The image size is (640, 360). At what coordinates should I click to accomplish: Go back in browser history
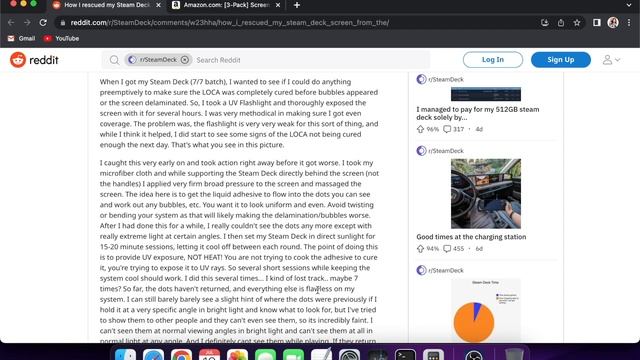11,22
